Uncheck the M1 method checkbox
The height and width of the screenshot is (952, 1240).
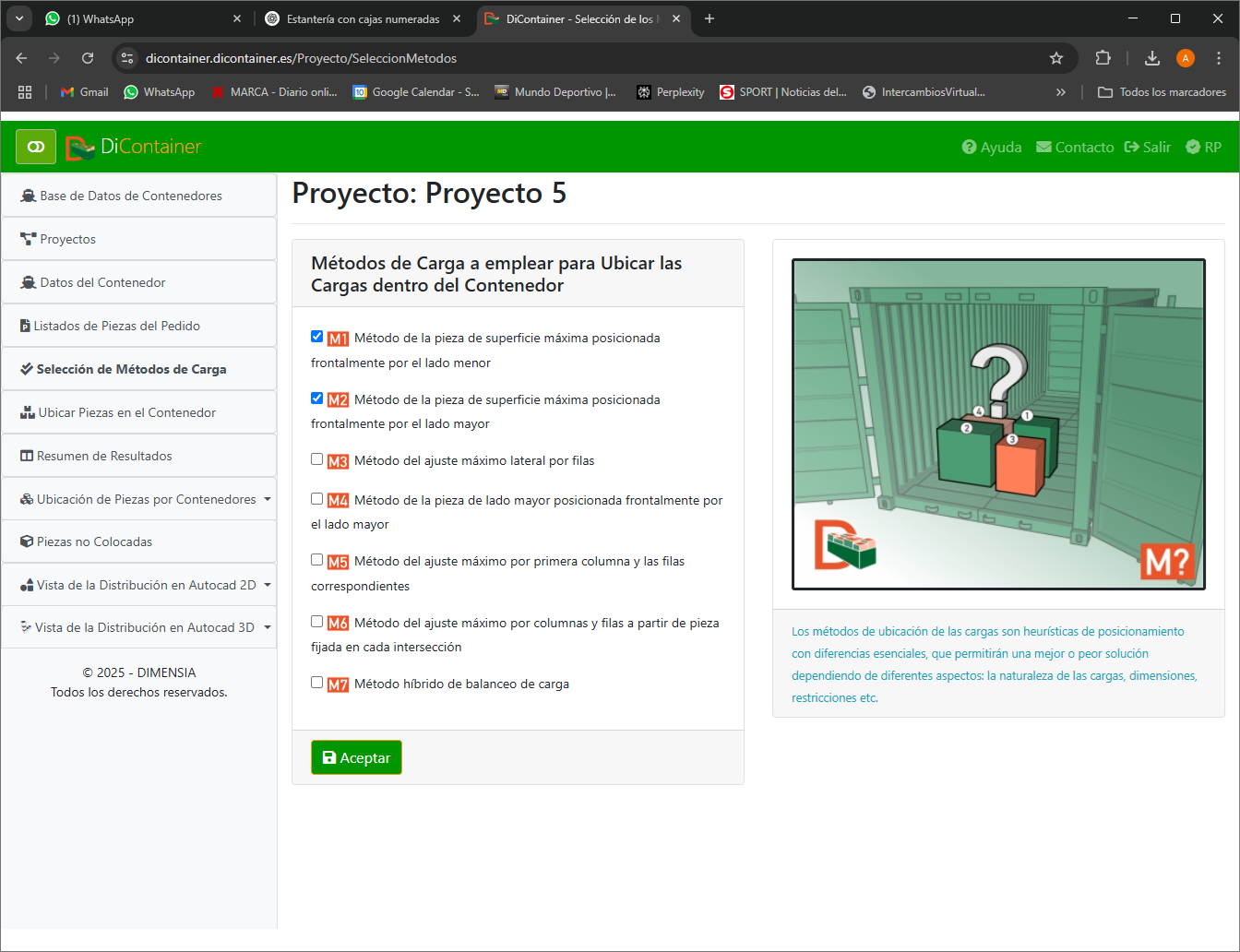click(x=317, y=337)
